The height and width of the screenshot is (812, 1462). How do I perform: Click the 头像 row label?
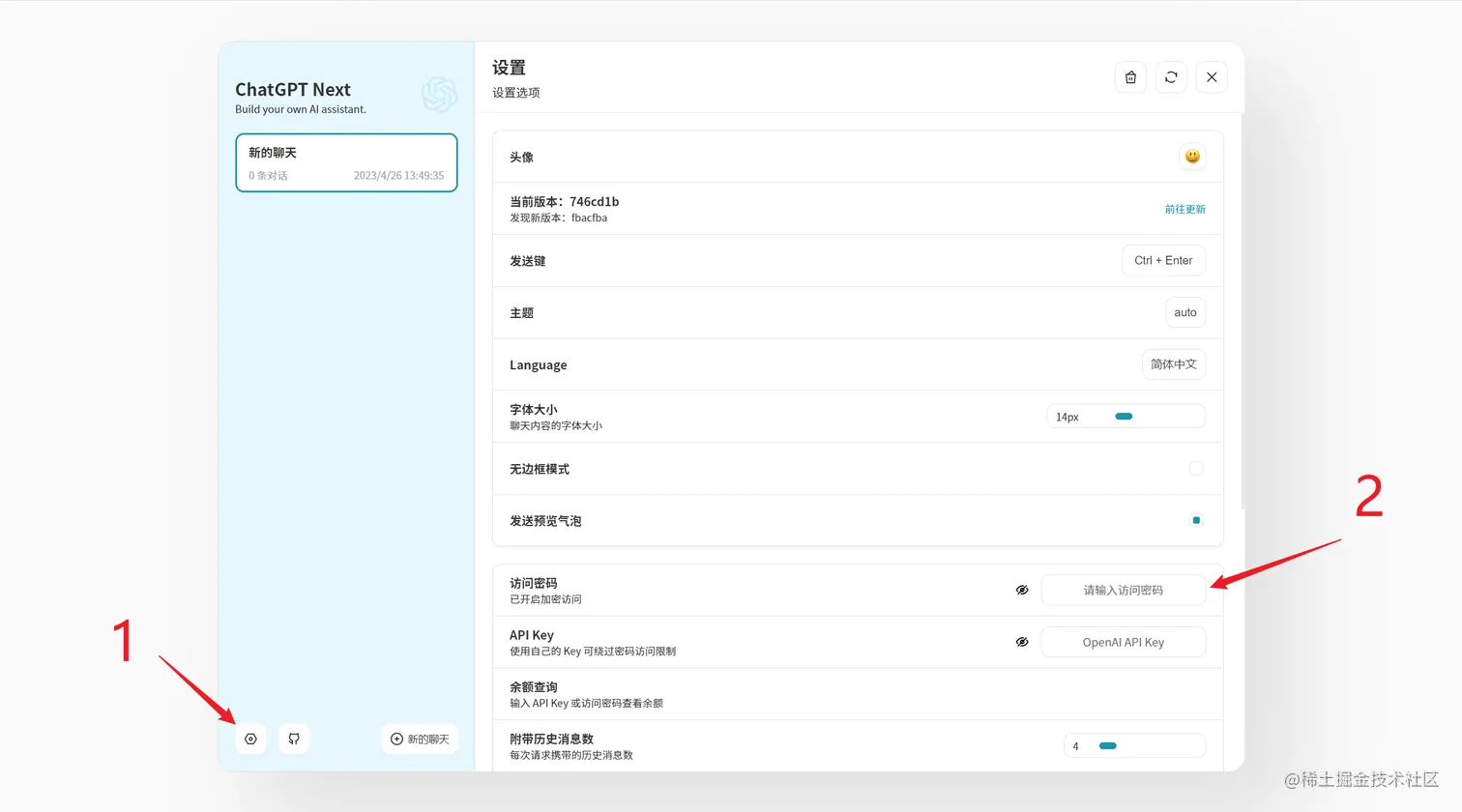521,157
